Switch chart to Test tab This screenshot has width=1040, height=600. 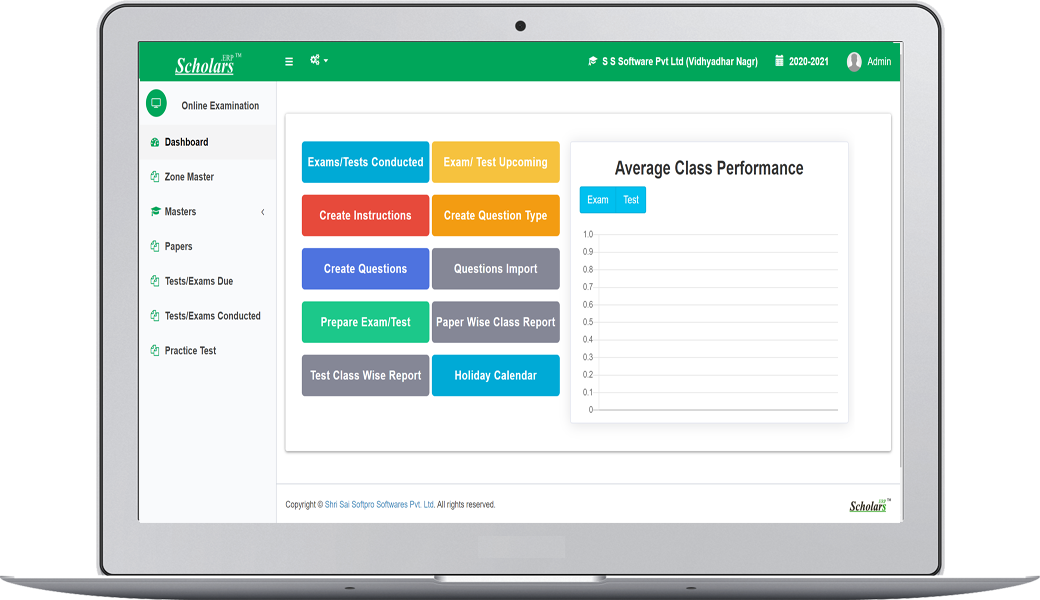pos(631,200)
